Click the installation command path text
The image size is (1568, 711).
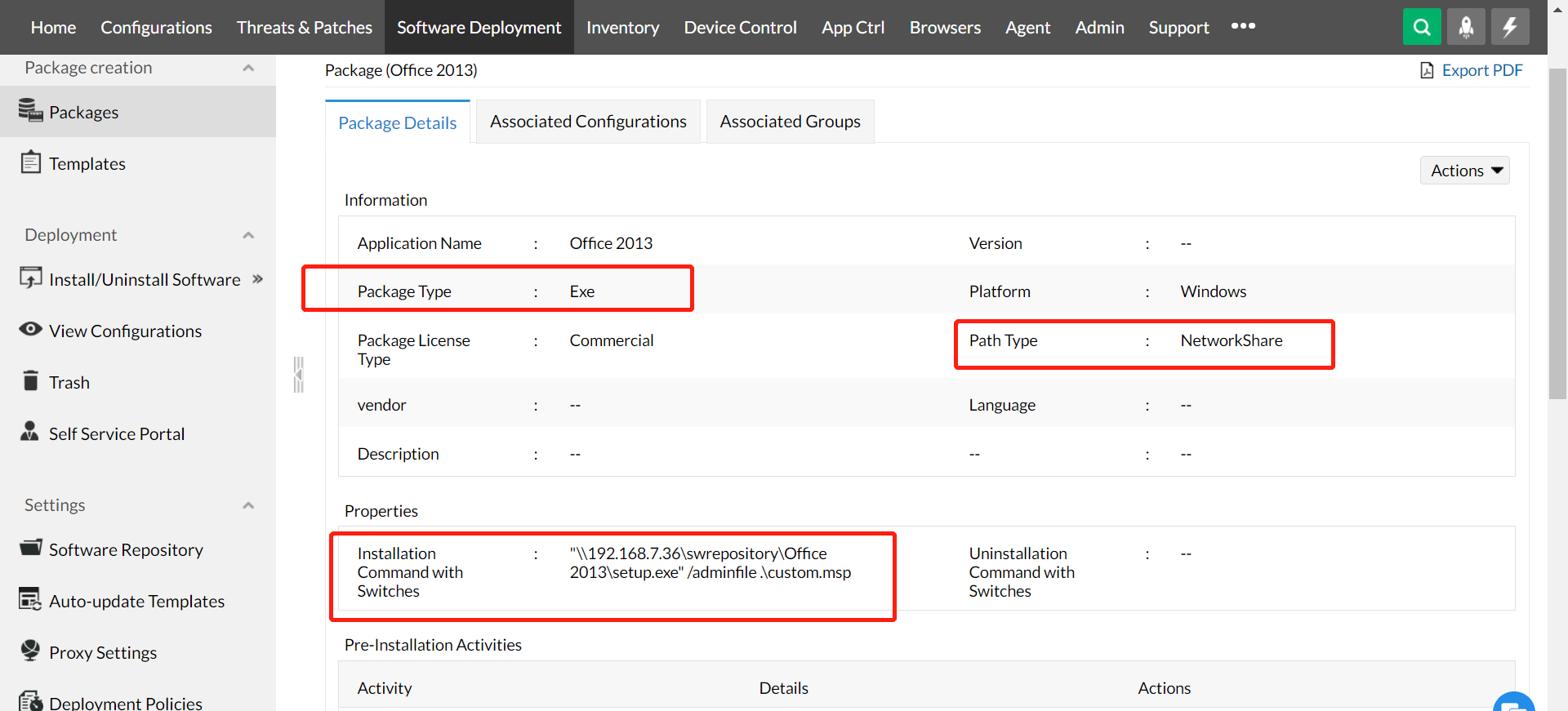(710, 562)
